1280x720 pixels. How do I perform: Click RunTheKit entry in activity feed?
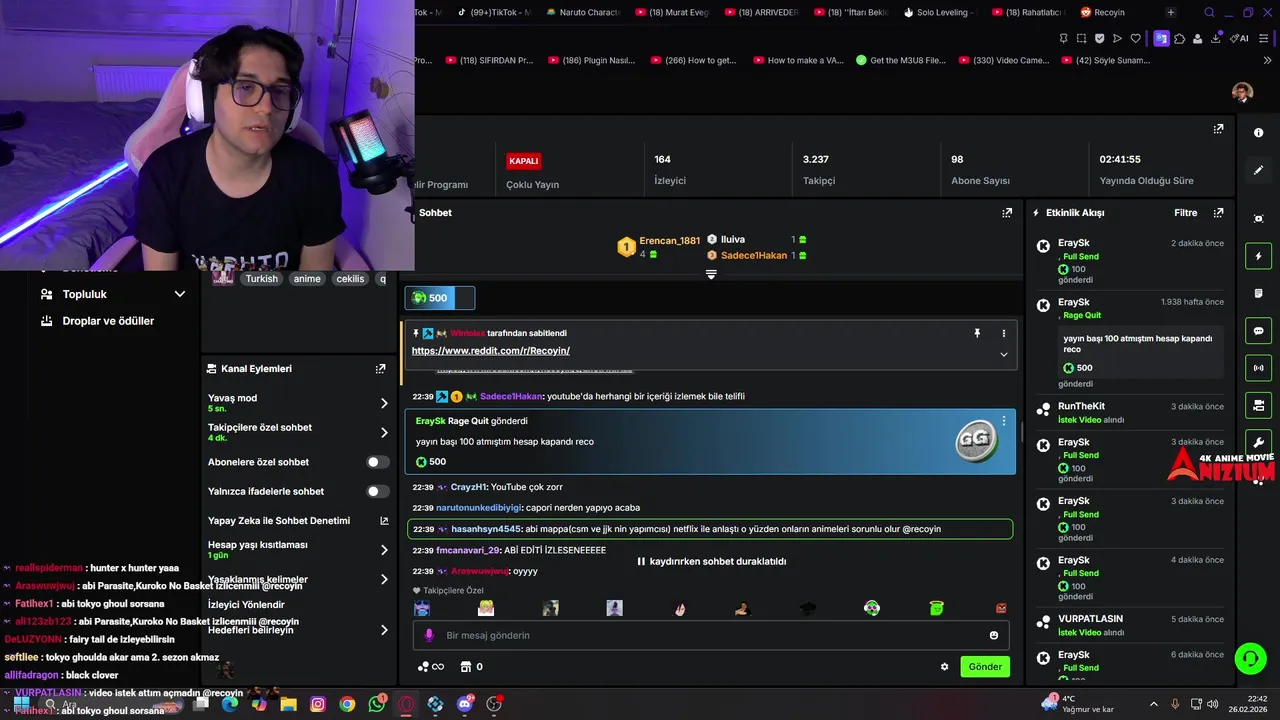tap(1130, 413)
